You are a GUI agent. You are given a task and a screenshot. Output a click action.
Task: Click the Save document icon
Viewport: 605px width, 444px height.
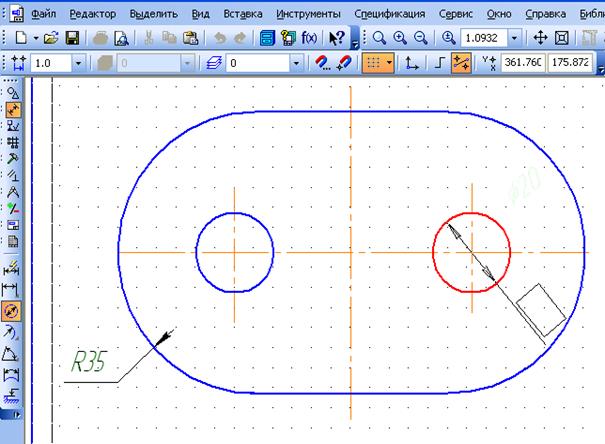[73, 38]
